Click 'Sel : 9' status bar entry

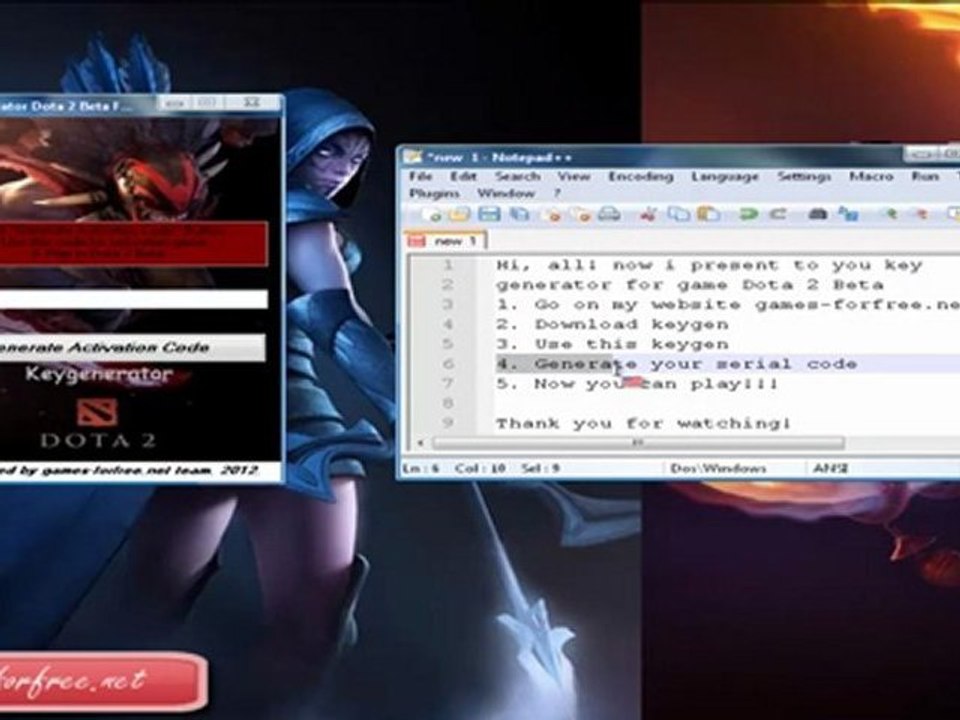(x=541, y=468)
